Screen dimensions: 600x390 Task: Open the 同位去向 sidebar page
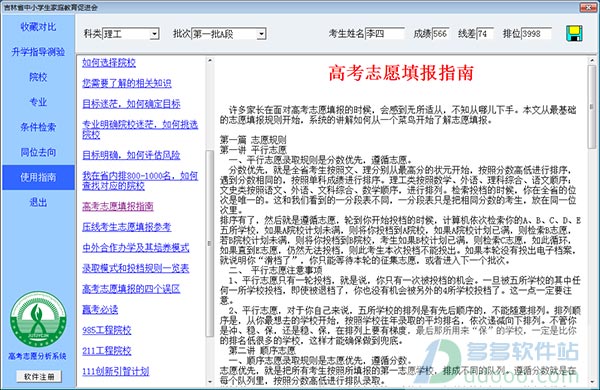click(38, 152)
